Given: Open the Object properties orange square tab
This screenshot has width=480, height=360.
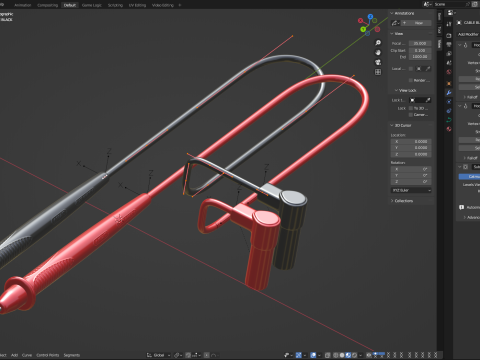Looking at the screenshot, I should 449,83.
